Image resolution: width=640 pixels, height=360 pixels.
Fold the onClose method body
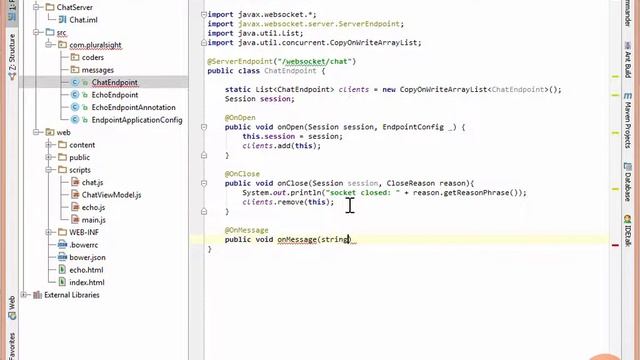tap(204, 183)
